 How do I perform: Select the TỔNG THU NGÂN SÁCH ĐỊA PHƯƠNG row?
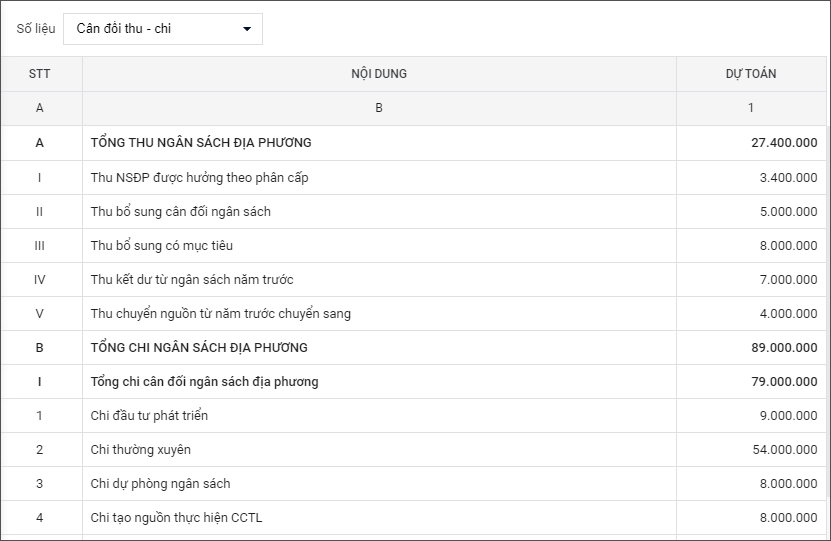(x=201, y=143)
